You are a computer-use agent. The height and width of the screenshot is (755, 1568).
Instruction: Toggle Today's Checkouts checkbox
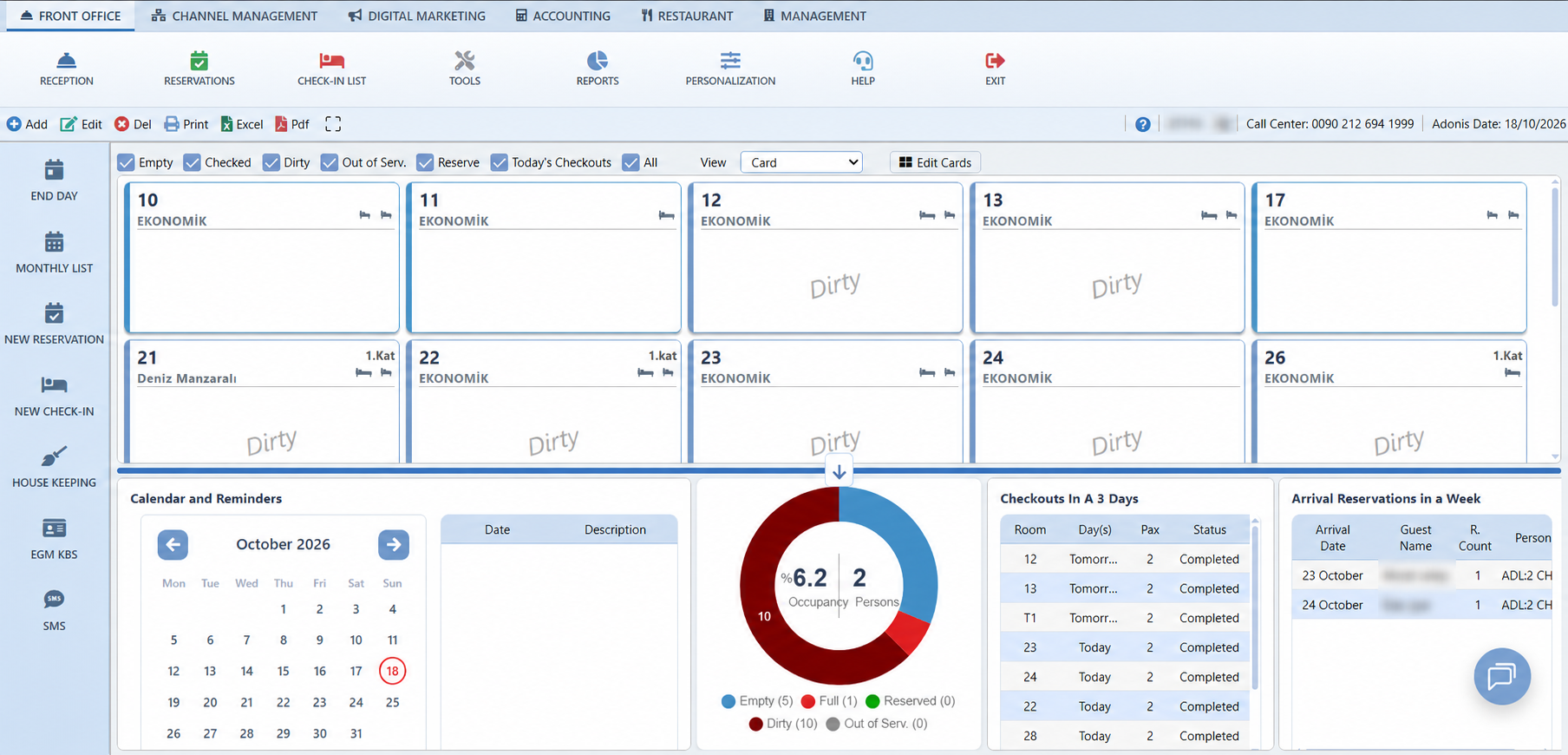pyautogui.click(x=500, y=162)
